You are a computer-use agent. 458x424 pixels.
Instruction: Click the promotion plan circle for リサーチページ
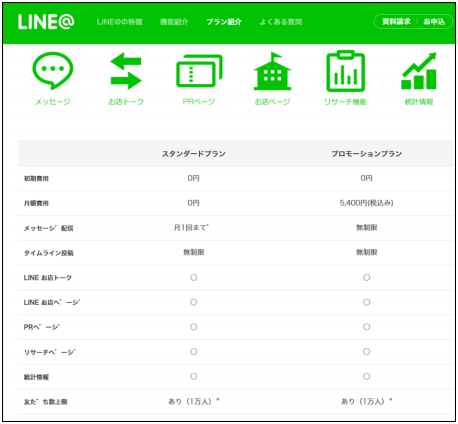pyautogui.click(x=367, y=352)
